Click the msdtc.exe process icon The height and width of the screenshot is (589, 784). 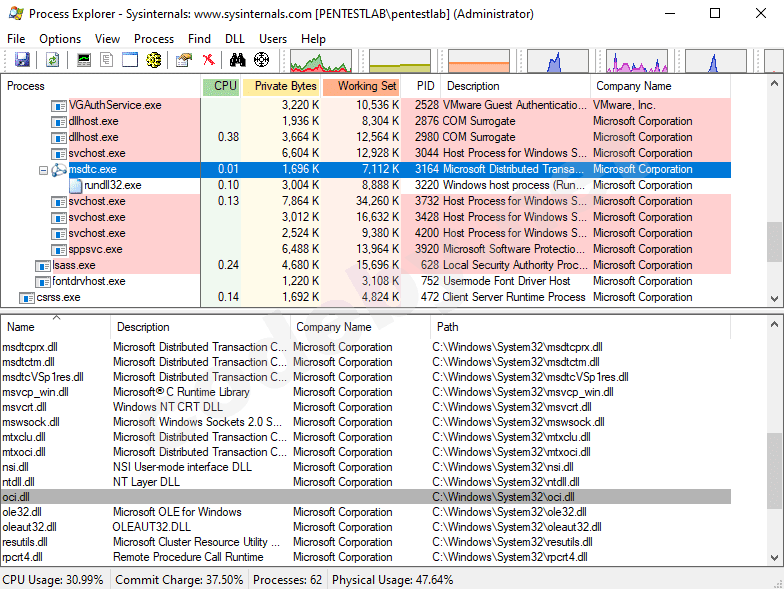tap(59, 170)
